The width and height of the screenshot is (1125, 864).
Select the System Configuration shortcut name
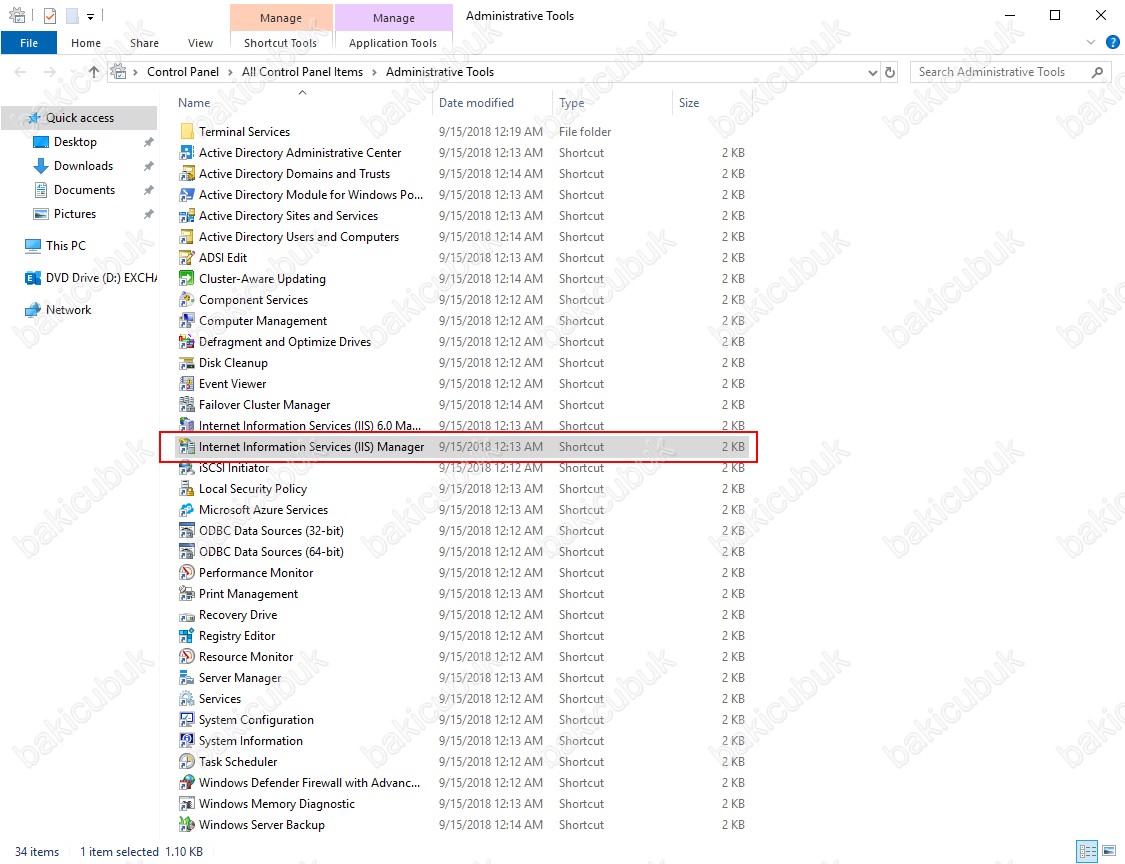click(x=256, y=720)
